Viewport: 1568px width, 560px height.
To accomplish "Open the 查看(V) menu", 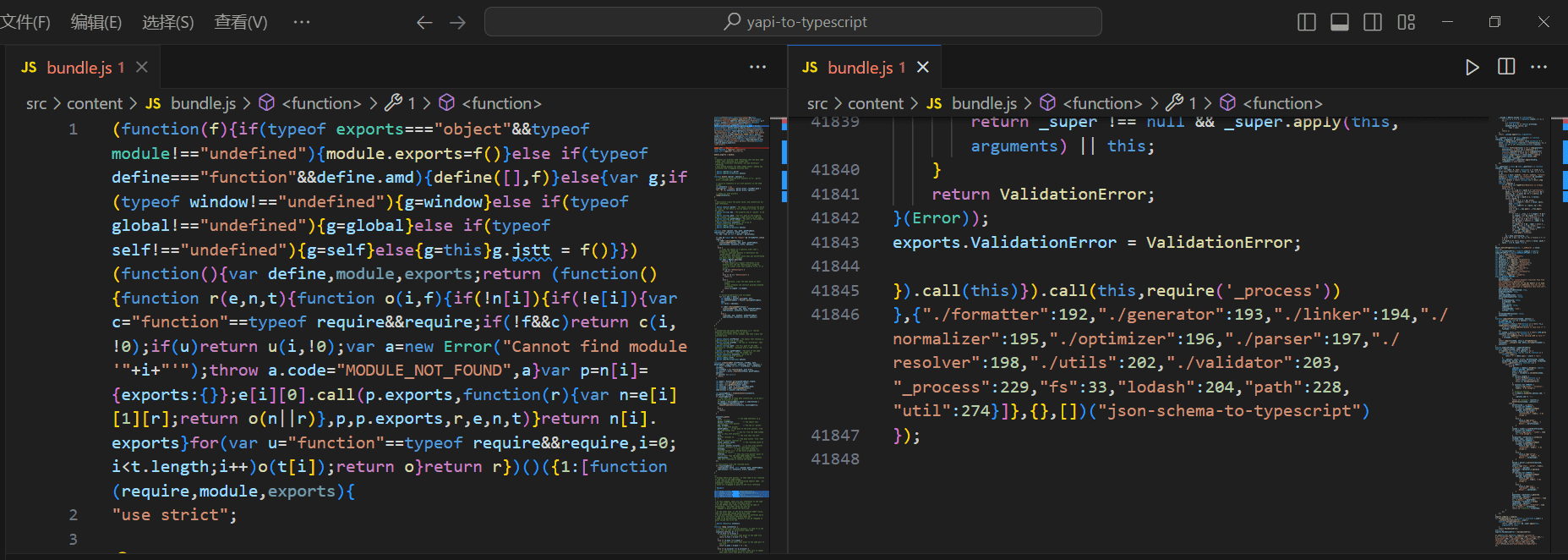I will [x=240, y=22].
